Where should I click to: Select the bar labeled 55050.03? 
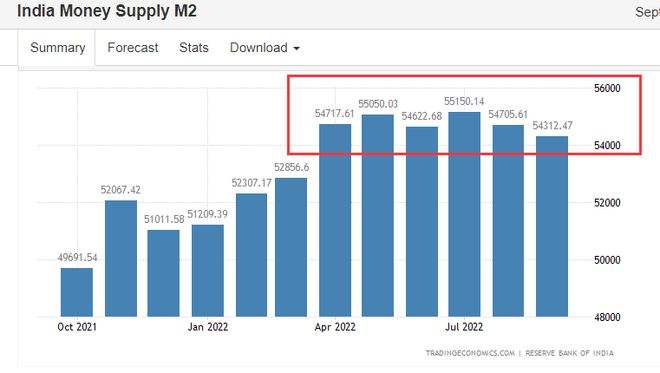coord(378,216)
